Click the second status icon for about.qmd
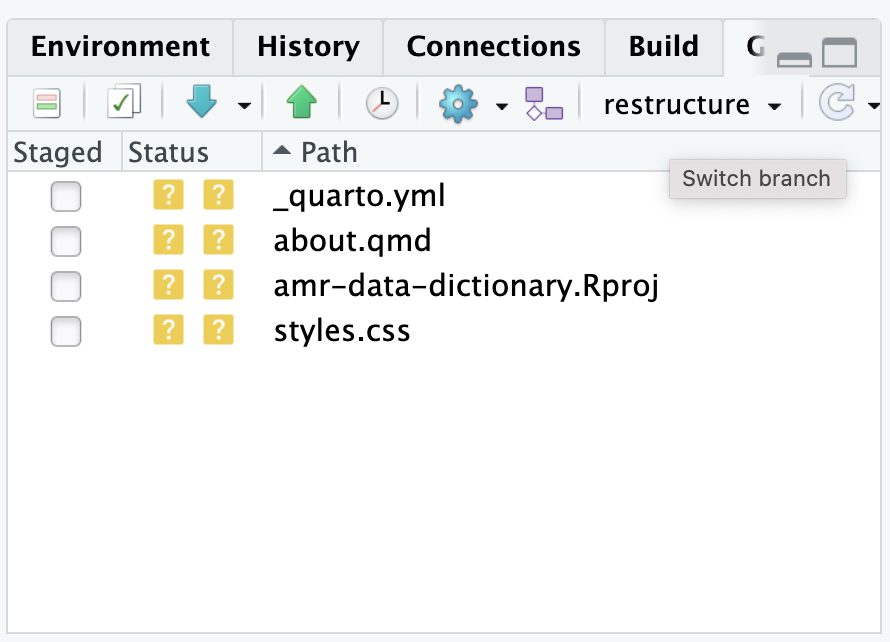Image resolution: width=890 pixels, height=642 pixels. [x=218, y=240]
